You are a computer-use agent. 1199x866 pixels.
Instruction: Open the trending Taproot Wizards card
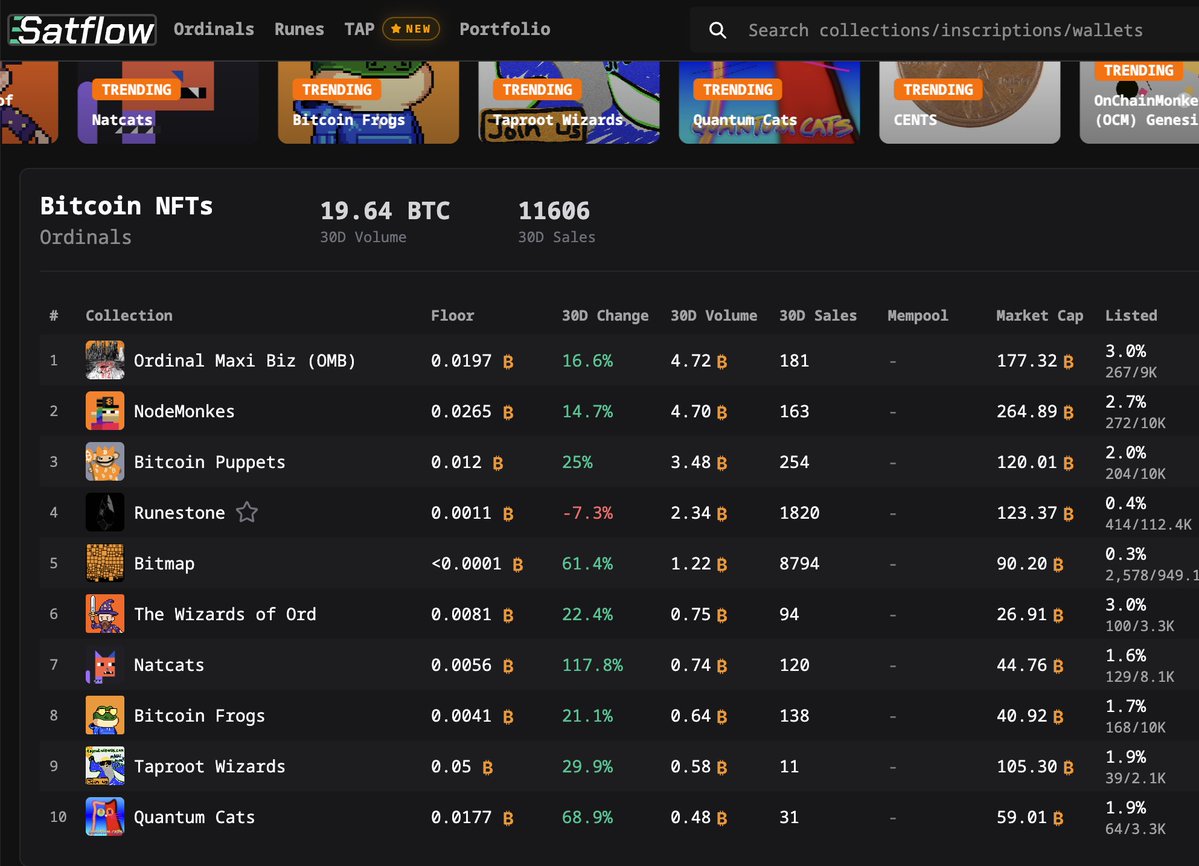569,102
